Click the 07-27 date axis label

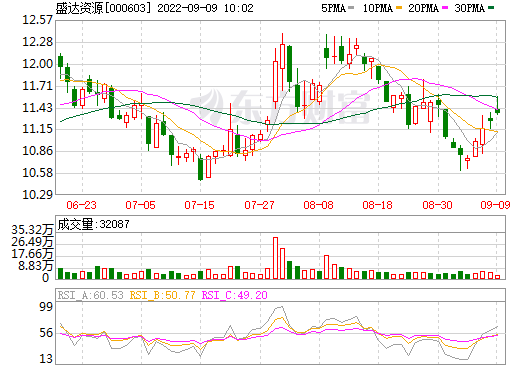coord(259,205)
